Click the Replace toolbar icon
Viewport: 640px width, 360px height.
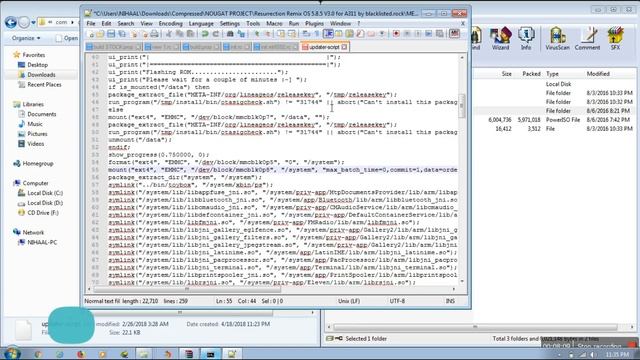tap(241, 34)
